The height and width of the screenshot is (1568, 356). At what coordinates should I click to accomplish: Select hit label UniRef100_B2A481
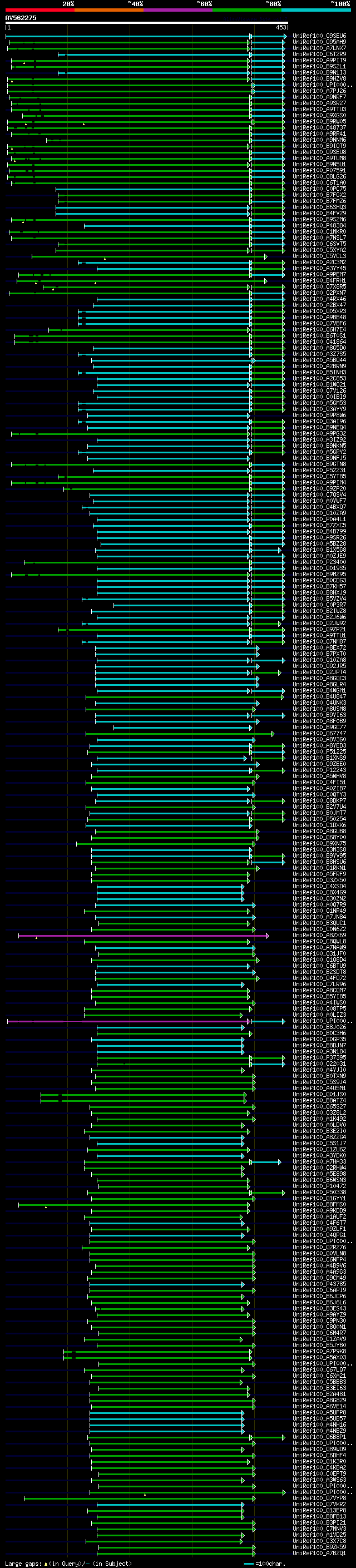click(319, 1394)
